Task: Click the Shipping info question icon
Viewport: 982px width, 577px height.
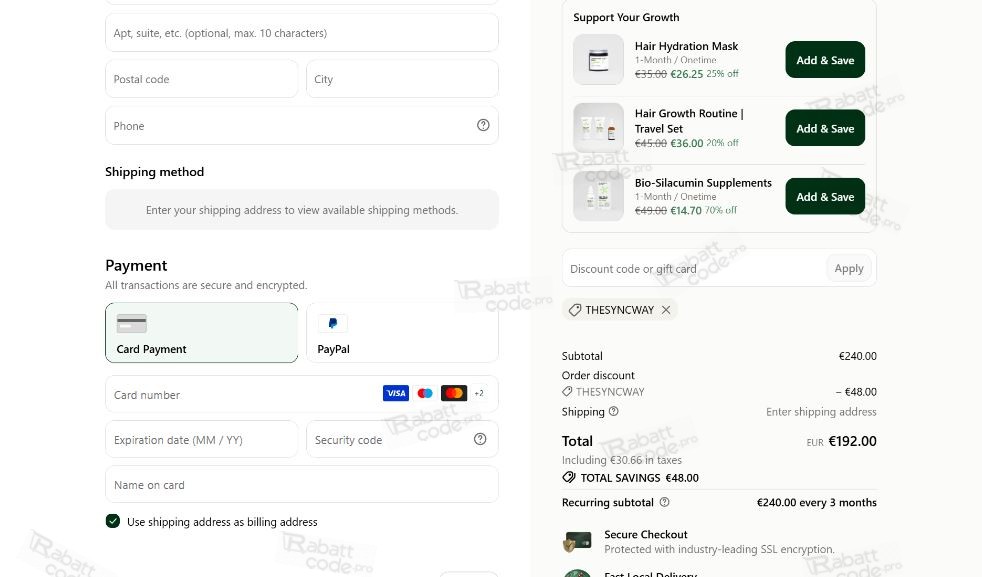Action: coord(614,412)
